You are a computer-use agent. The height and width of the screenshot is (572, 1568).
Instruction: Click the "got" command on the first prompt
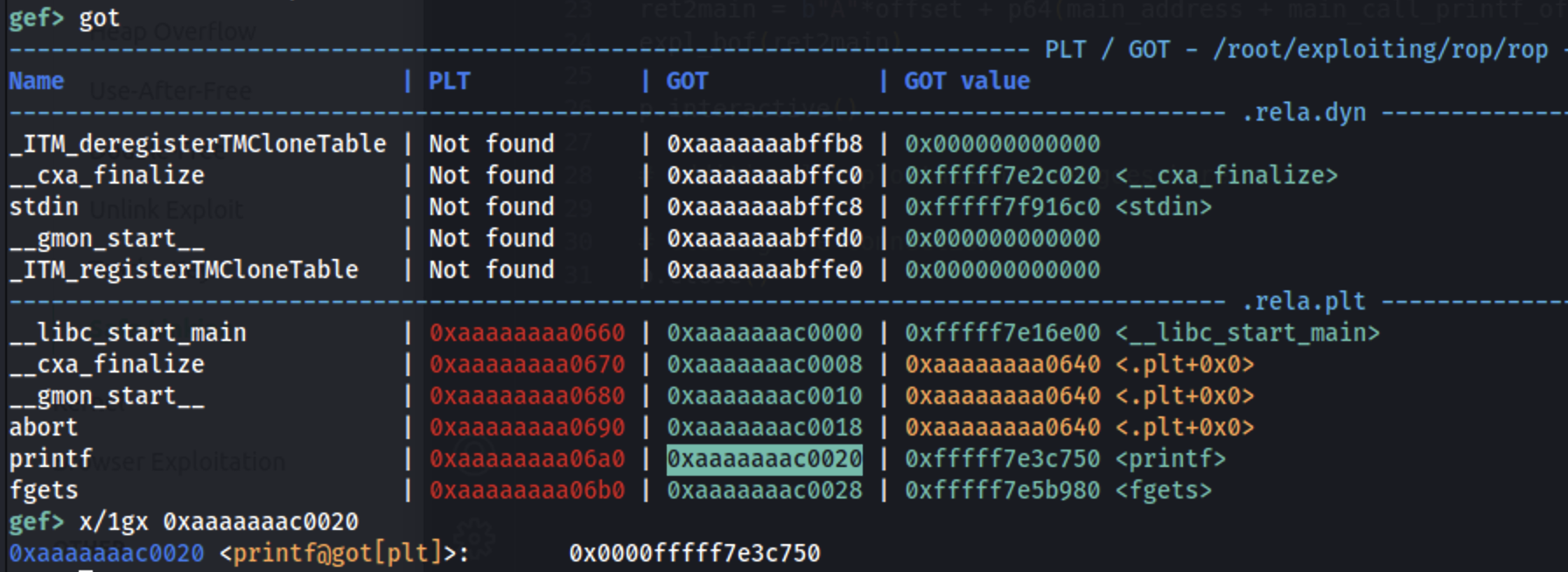coord(99,18)
